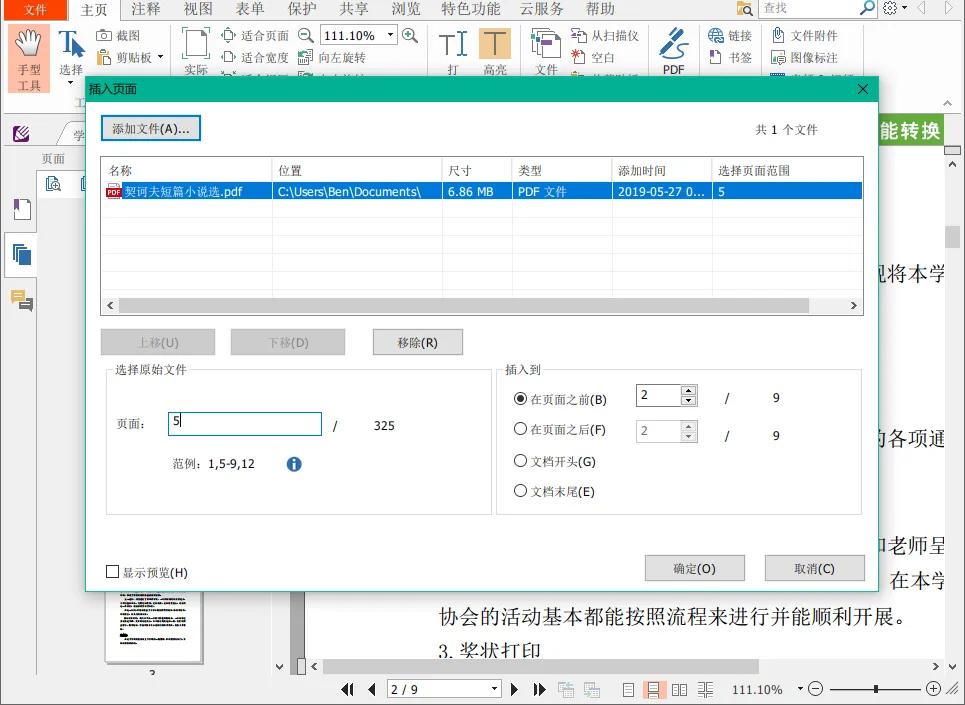This screenshot has width=965, height=705.
Task: Open the 文件 menu
Action: click(x=34, y=9)
